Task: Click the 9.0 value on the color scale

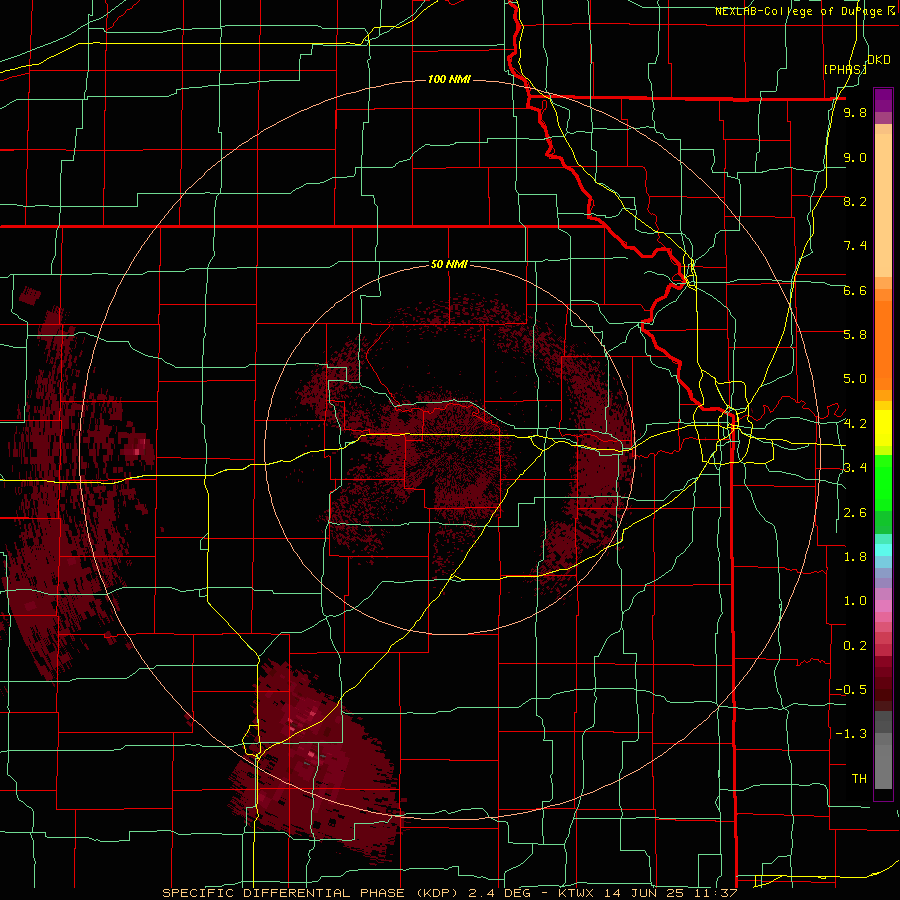Action: (x=855, y=157)
